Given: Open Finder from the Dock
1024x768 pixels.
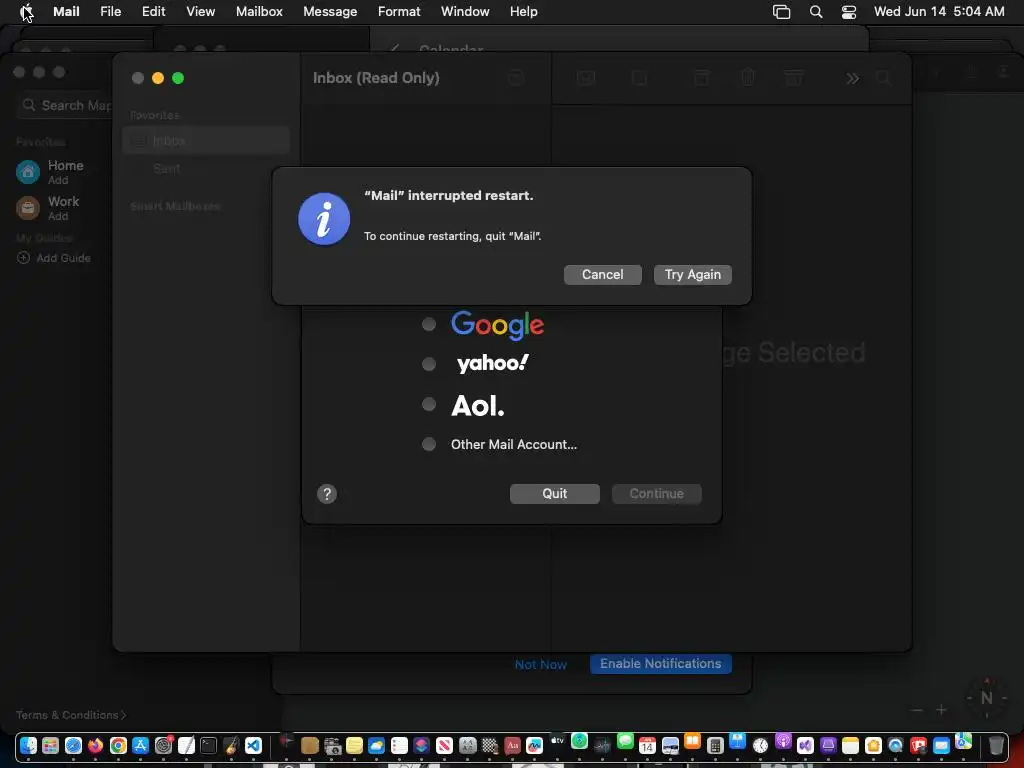Looking at the screenshot, I should click(x=28, y=745).
